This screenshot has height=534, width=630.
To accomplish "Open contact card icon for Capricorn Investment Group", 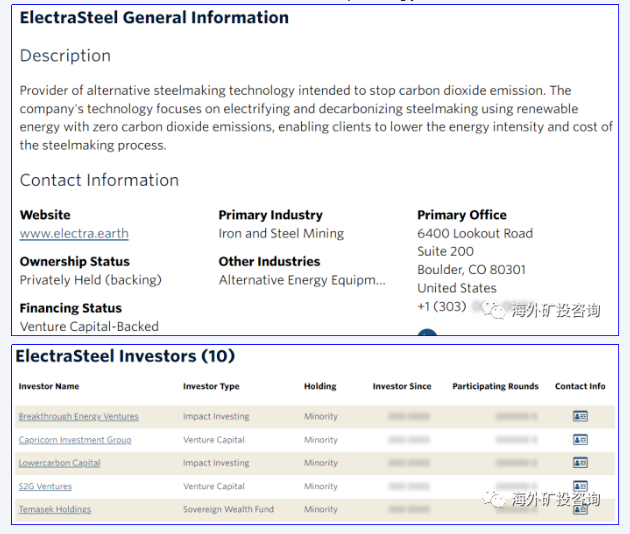I will pyautogui.click(x=580, y=440).
